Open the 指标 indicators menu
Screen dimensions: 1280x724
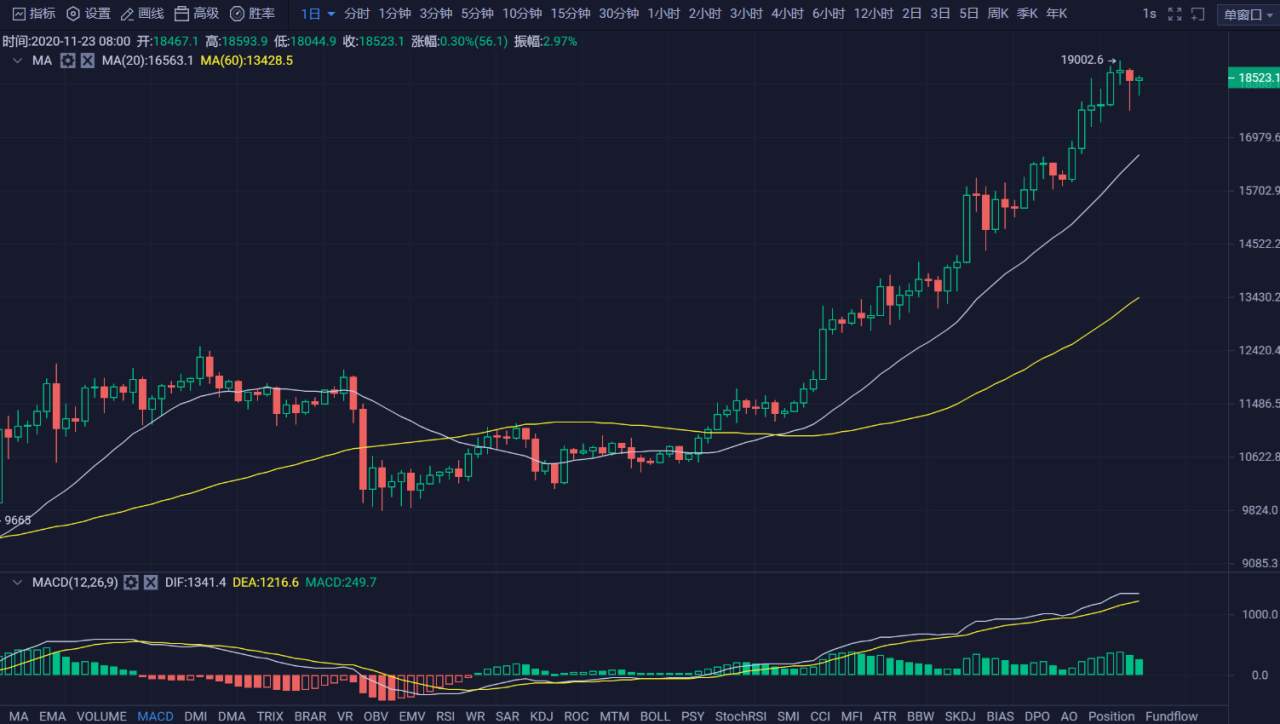tap(33, 13)
